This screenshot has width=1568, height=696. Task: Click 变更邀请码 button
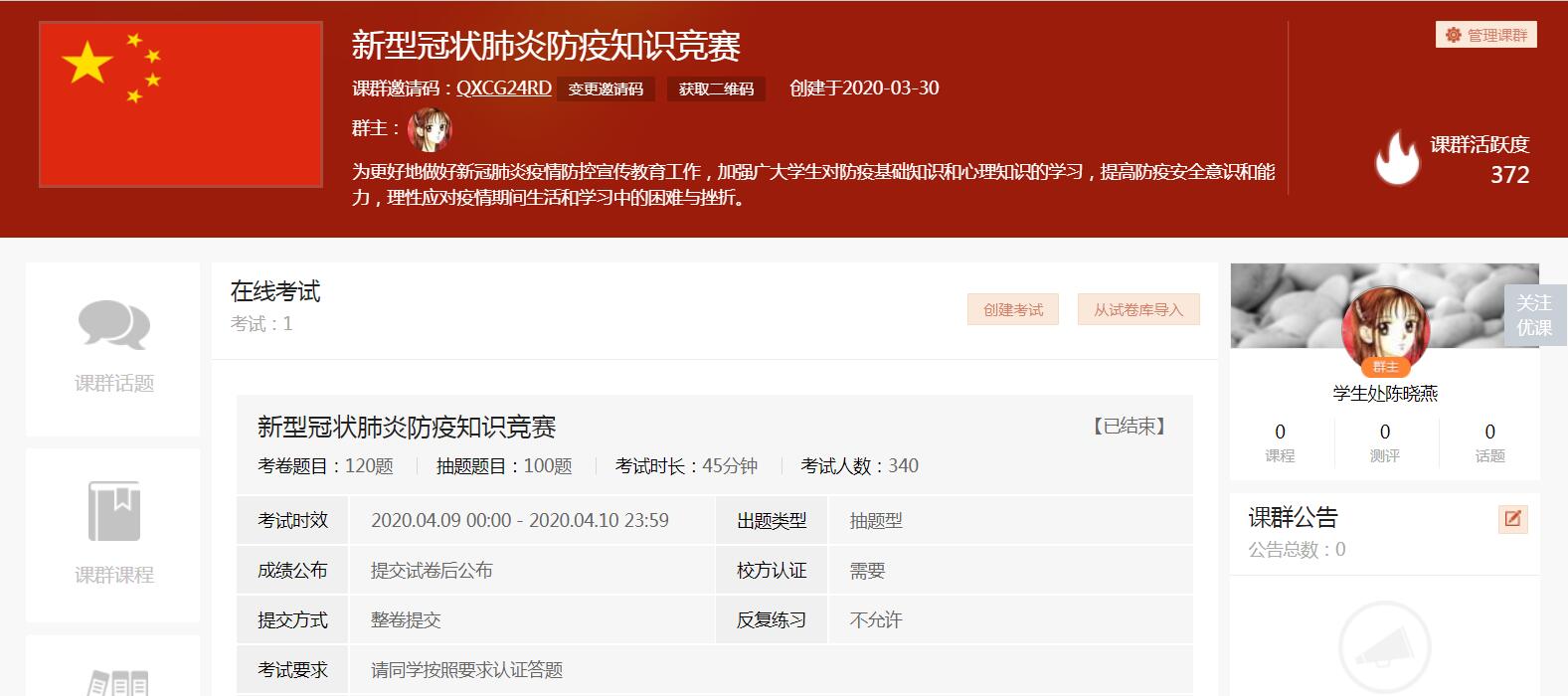click(606, 89)
